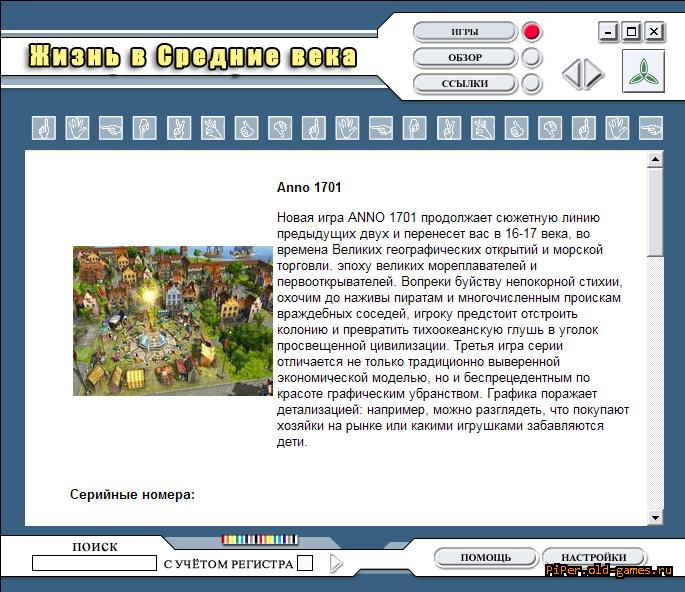Click the ПОИСК search input field
685x592 pixels.
pos(94,563)
